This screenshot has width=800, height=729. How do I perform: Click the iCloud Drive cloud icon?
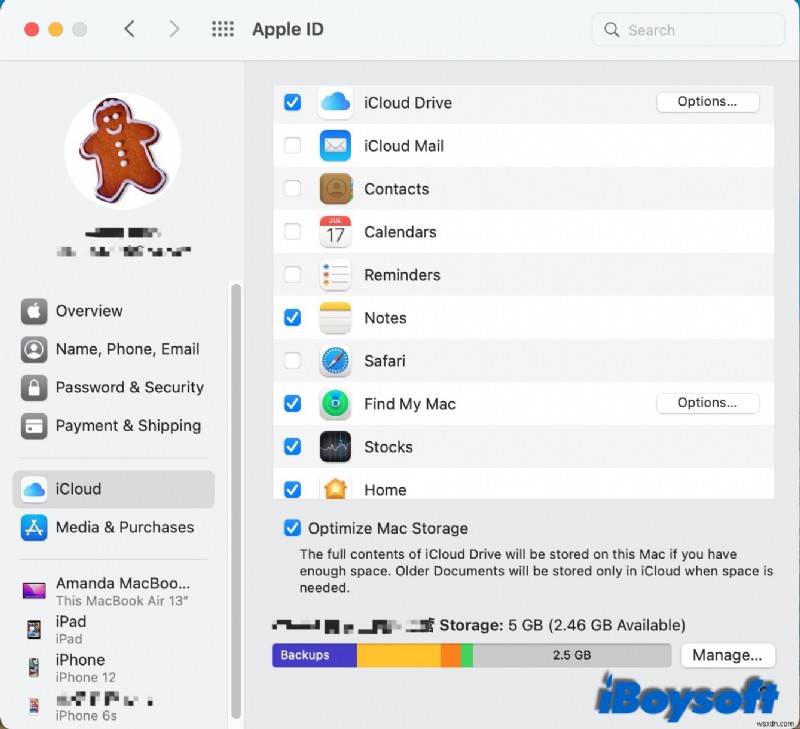click(x=335, y=102)
